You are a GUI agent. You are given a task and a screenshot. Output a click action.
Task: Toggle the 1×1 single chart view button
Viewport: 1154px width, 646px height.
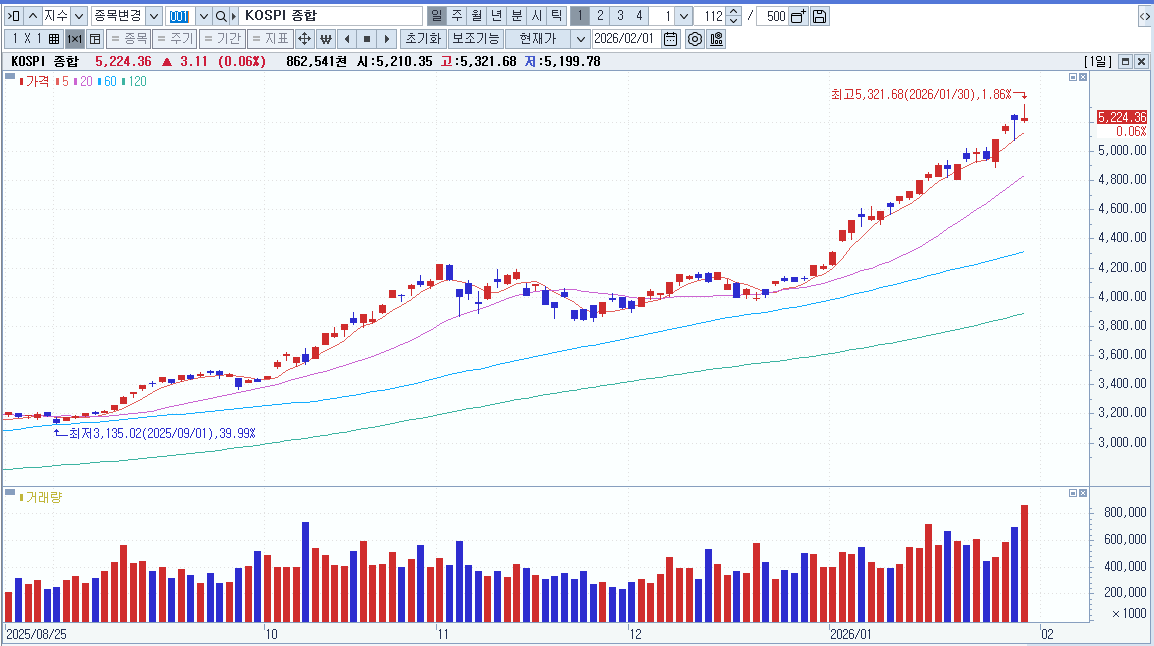click(x=74, y=39)
